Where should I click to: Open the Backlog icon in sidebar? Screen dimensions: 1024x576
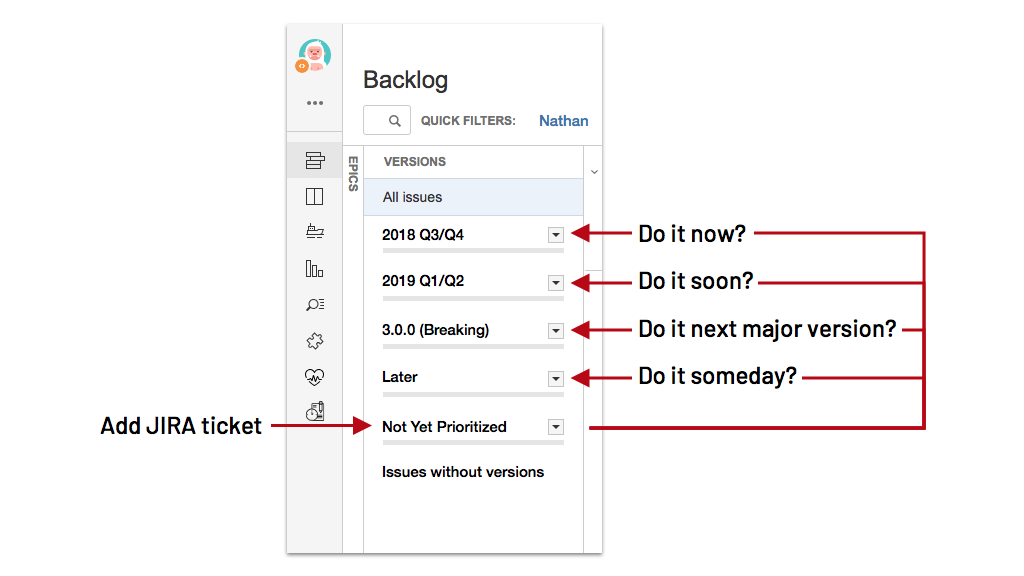pos(315,160)
